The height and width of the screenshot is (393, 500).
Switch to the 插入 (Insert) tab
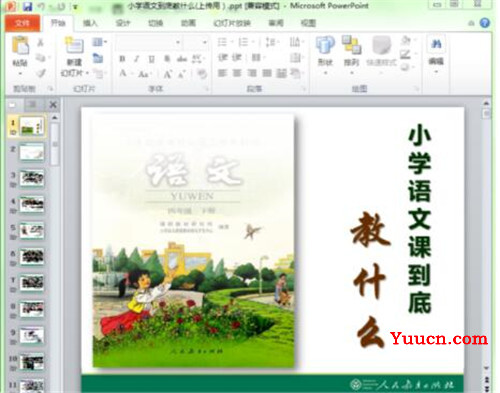pos(90,23)
